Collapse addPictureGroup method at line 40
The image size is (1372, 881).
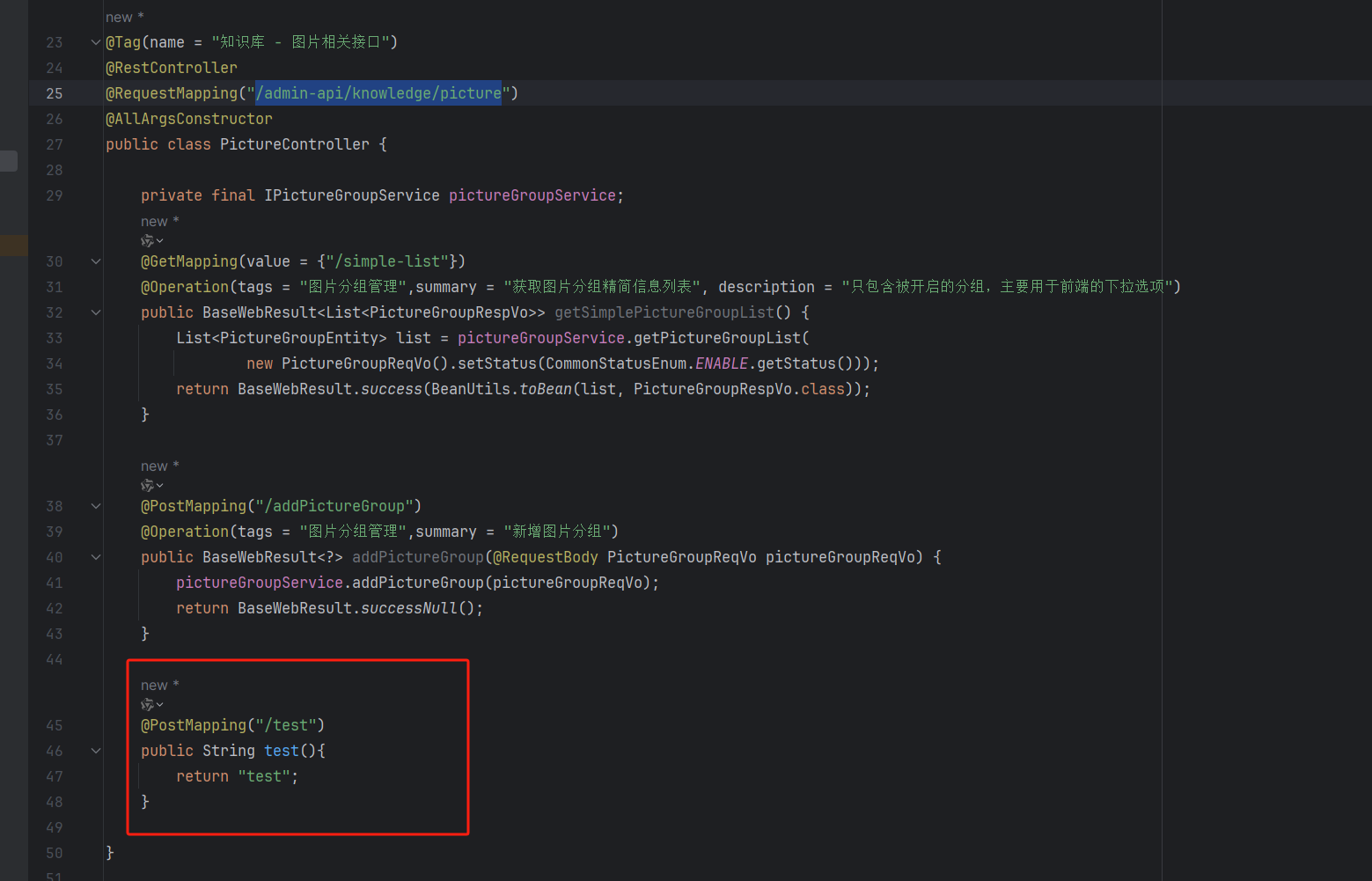click(96, 557)
